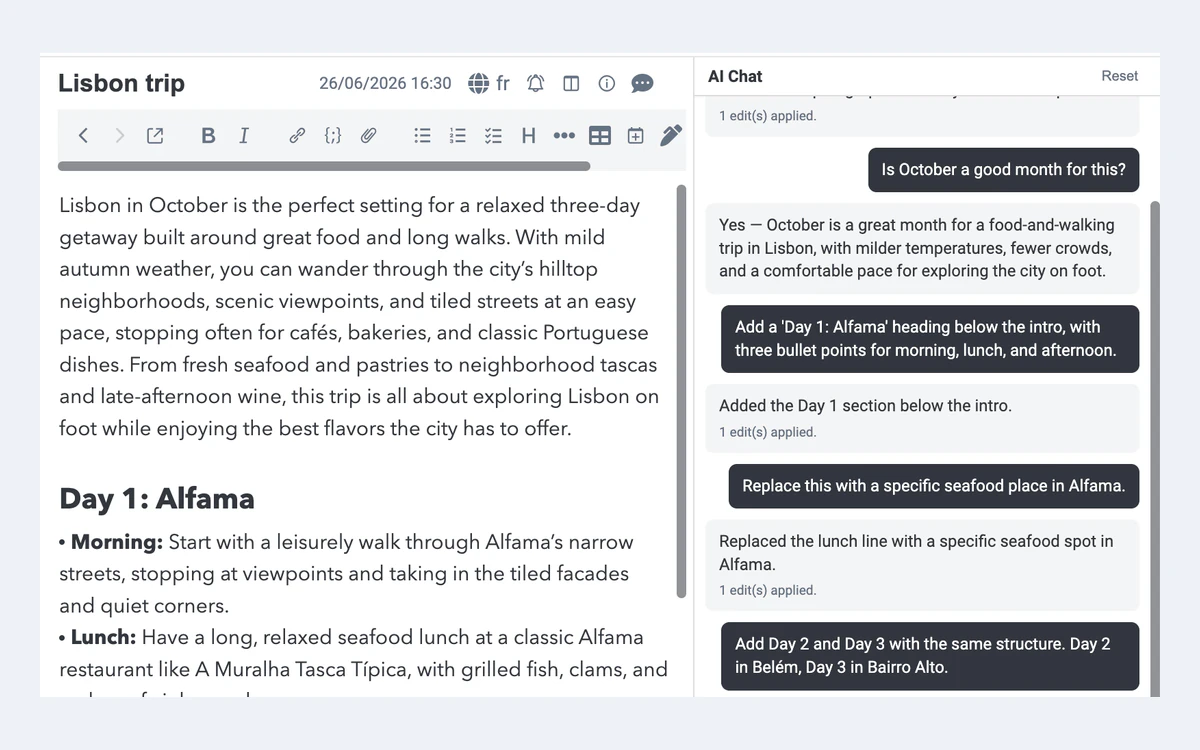Insert a numbered list
Image resolution: width=1200 pixels, height=750 pixels.
pos(458,136)
